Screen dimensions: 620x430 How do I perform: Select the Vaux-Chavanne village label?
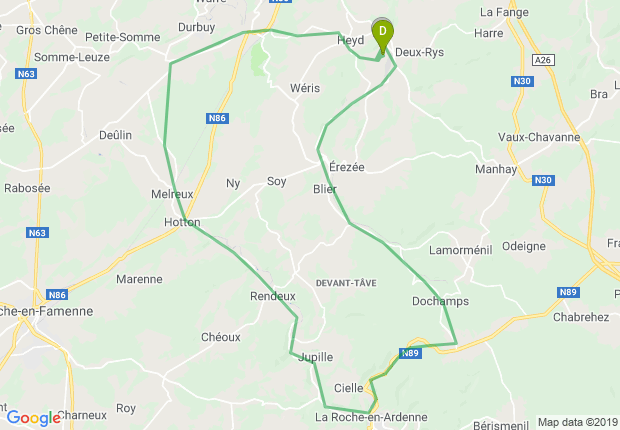coord(539,137)
